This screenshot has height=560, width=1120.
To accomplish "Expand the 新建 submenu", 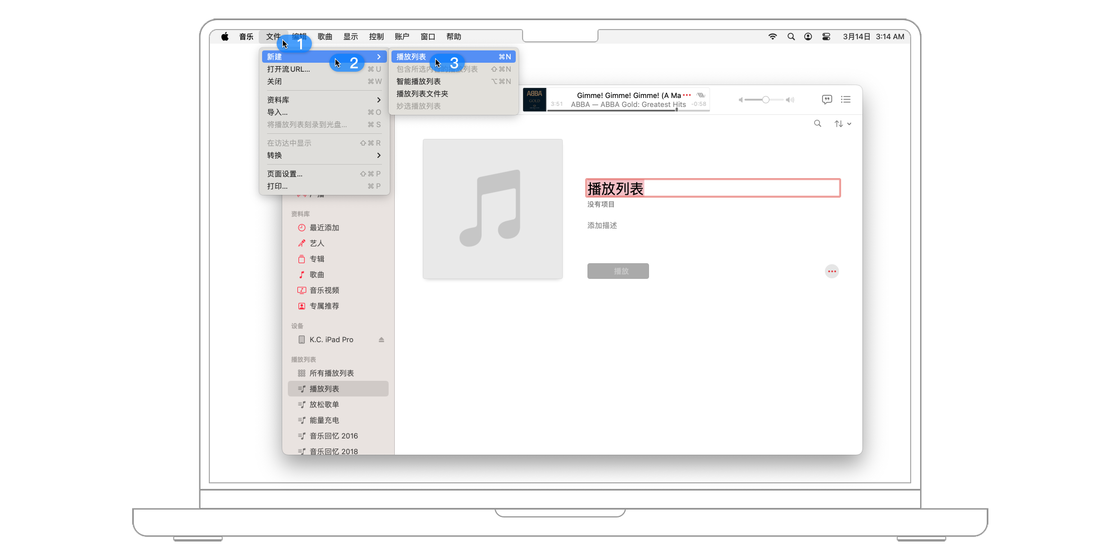I will 324,56.
